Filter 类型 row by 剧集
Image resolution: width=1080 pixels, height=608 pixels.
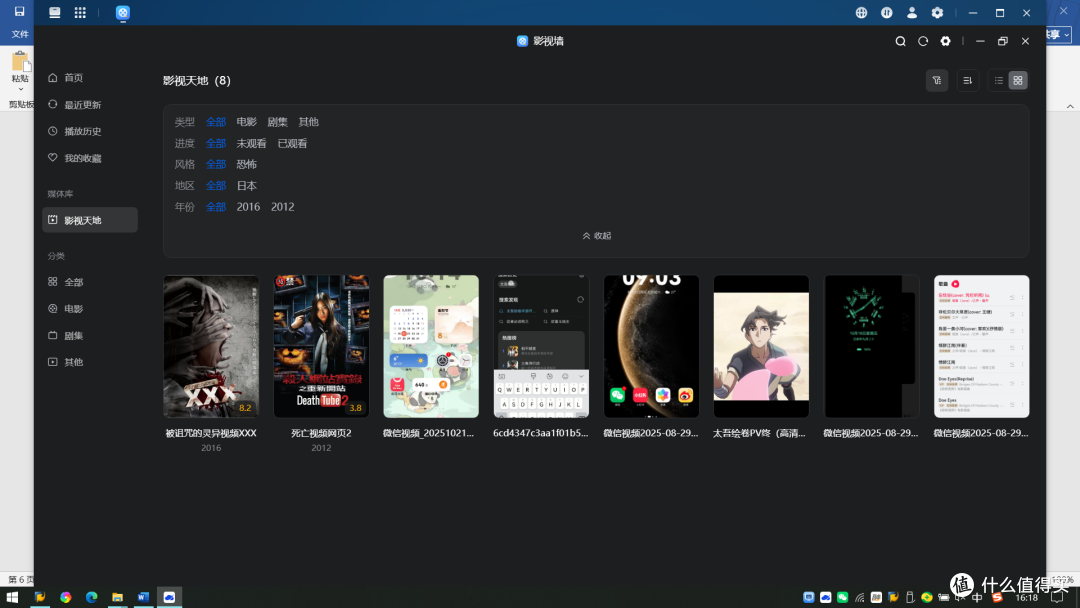point(278,122)
